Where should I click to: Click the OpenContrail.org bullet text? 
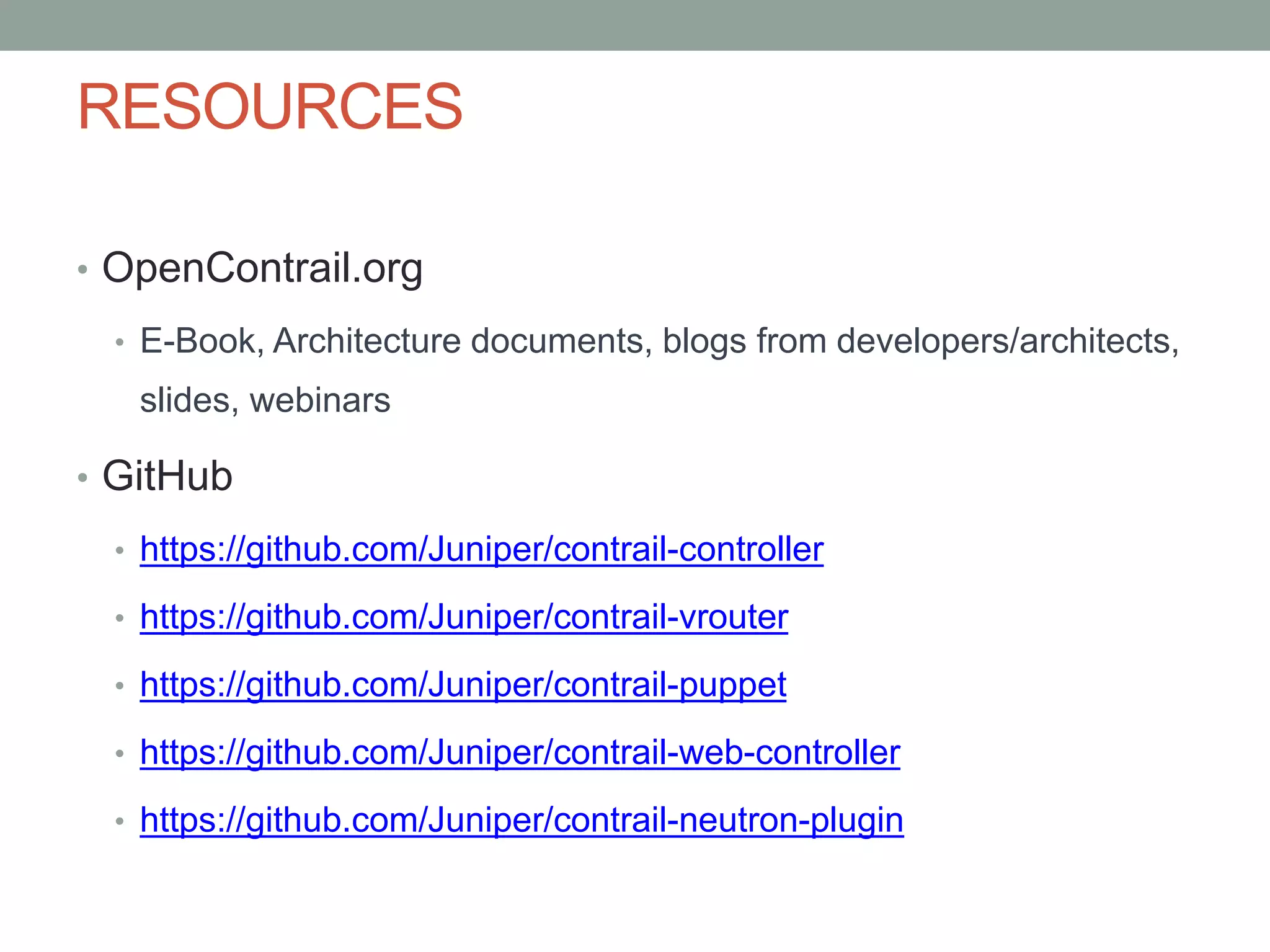coord(262,269)
